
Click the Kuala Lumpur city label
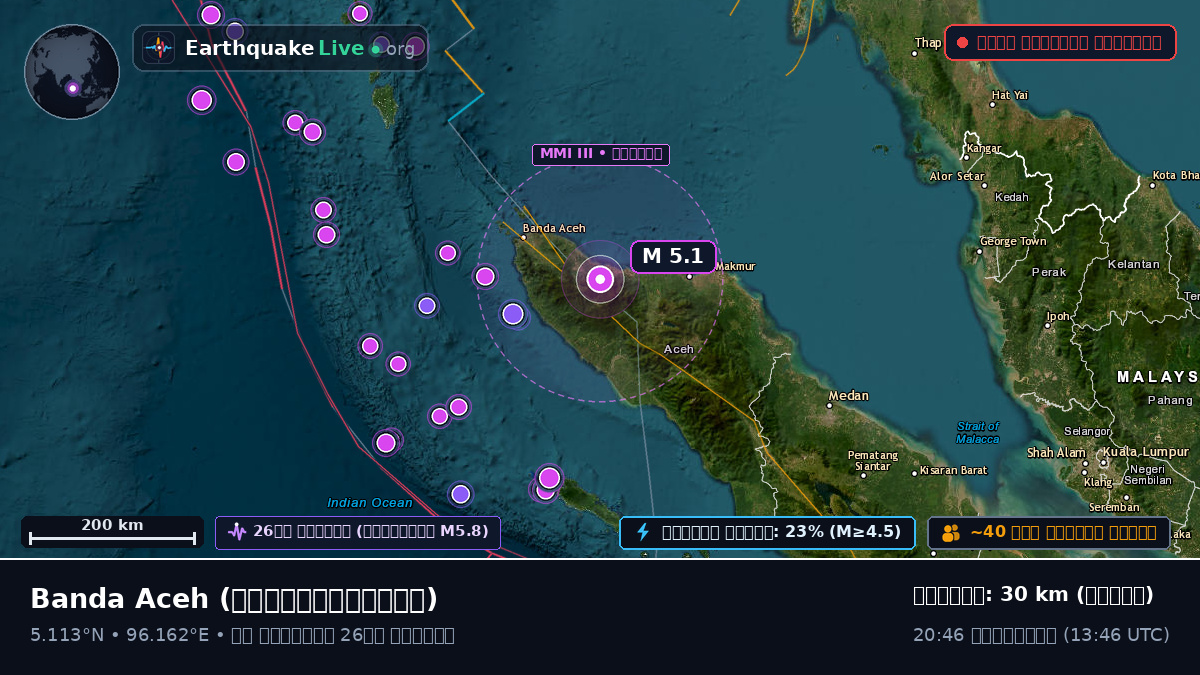coord(1146,452)
